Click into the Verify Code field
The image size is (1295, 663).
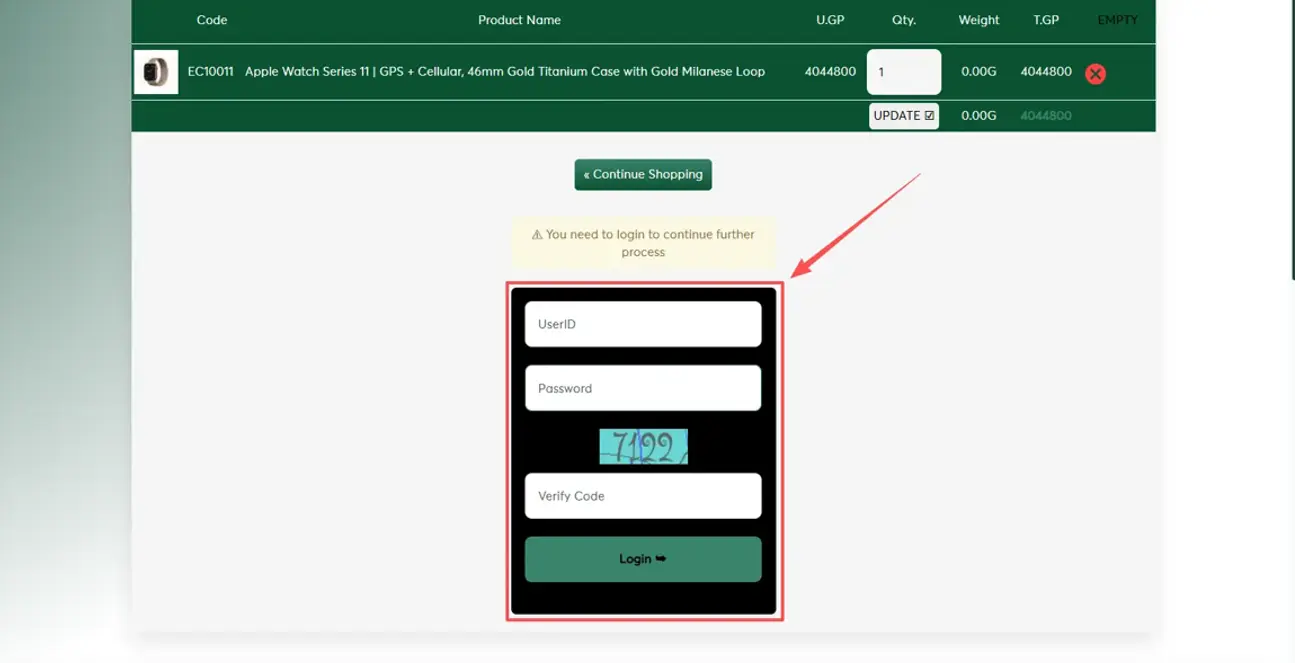(643, 496)
